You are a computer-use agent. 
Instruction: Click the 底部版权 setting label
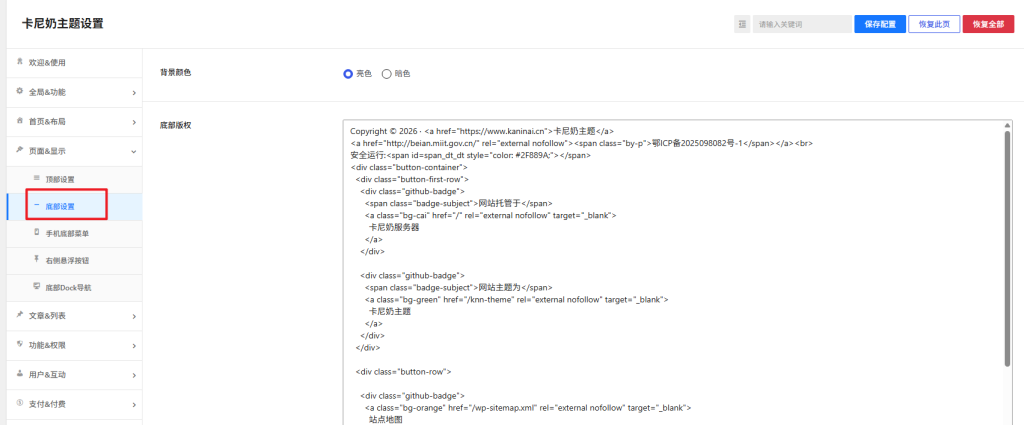pos(176,125)
